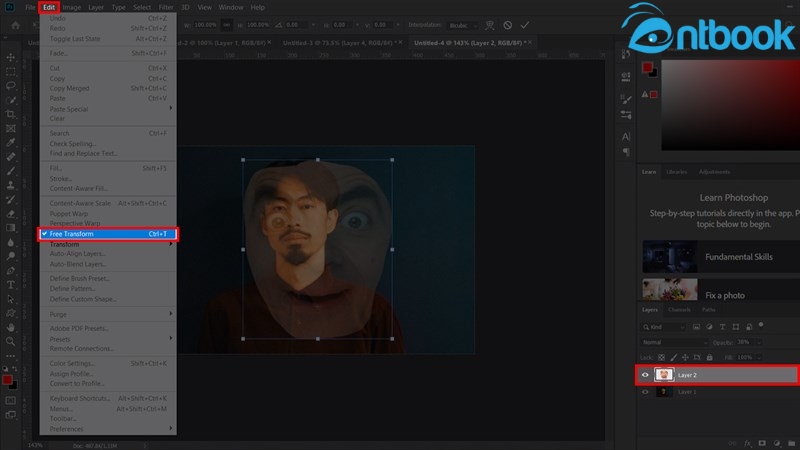The height and width of the screenshot is (450, 800).
Task: Pick a color in the red color field
Action: coord(731,105)
